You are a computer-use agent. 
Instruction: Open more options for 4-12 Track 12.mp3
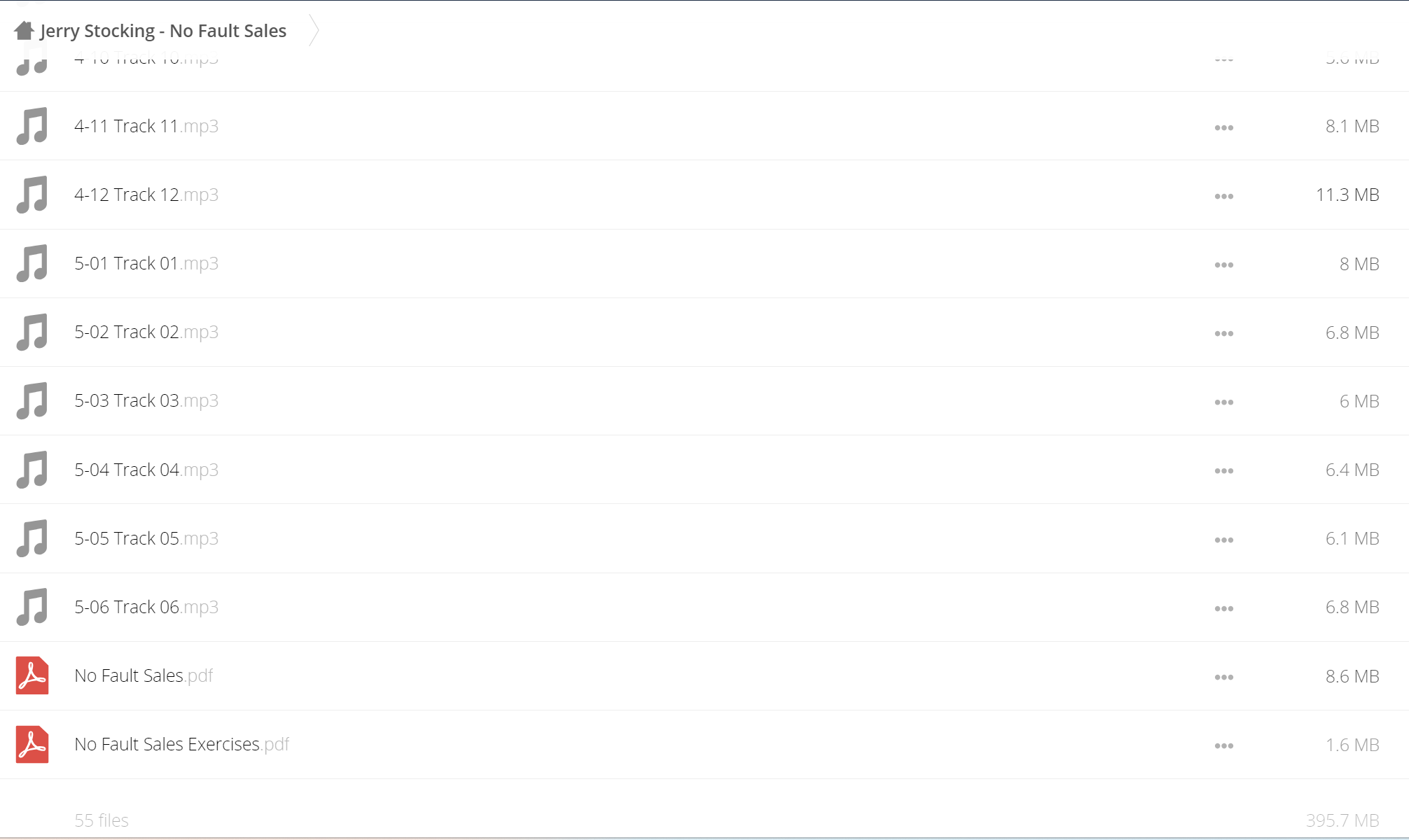[1224, 196]
